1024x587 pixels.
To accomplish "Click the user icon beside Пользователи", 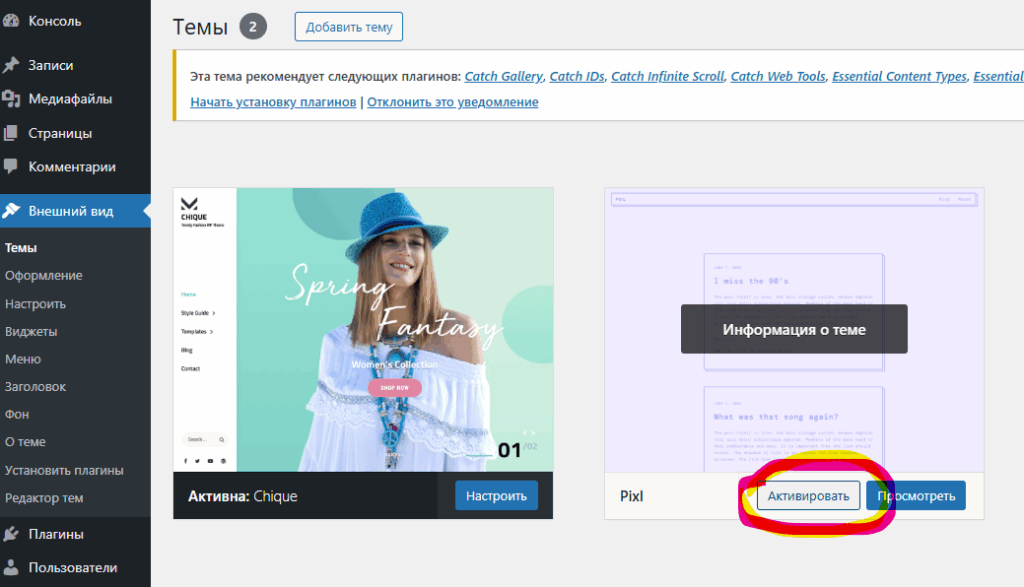I will [12, 568].
